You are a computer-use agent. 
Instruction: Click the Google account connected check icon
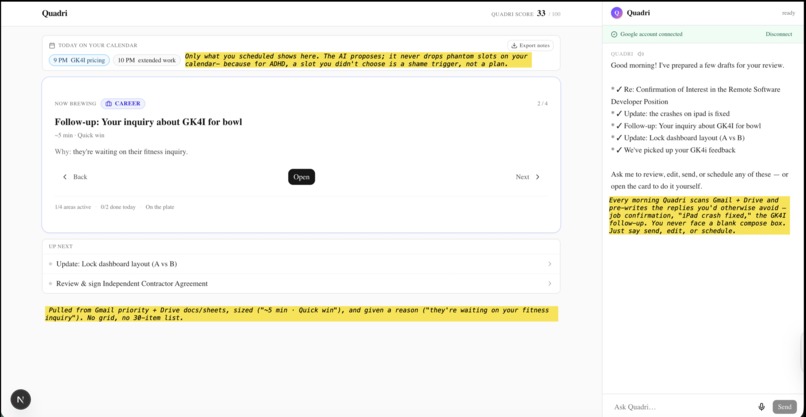tap(614, 34)
